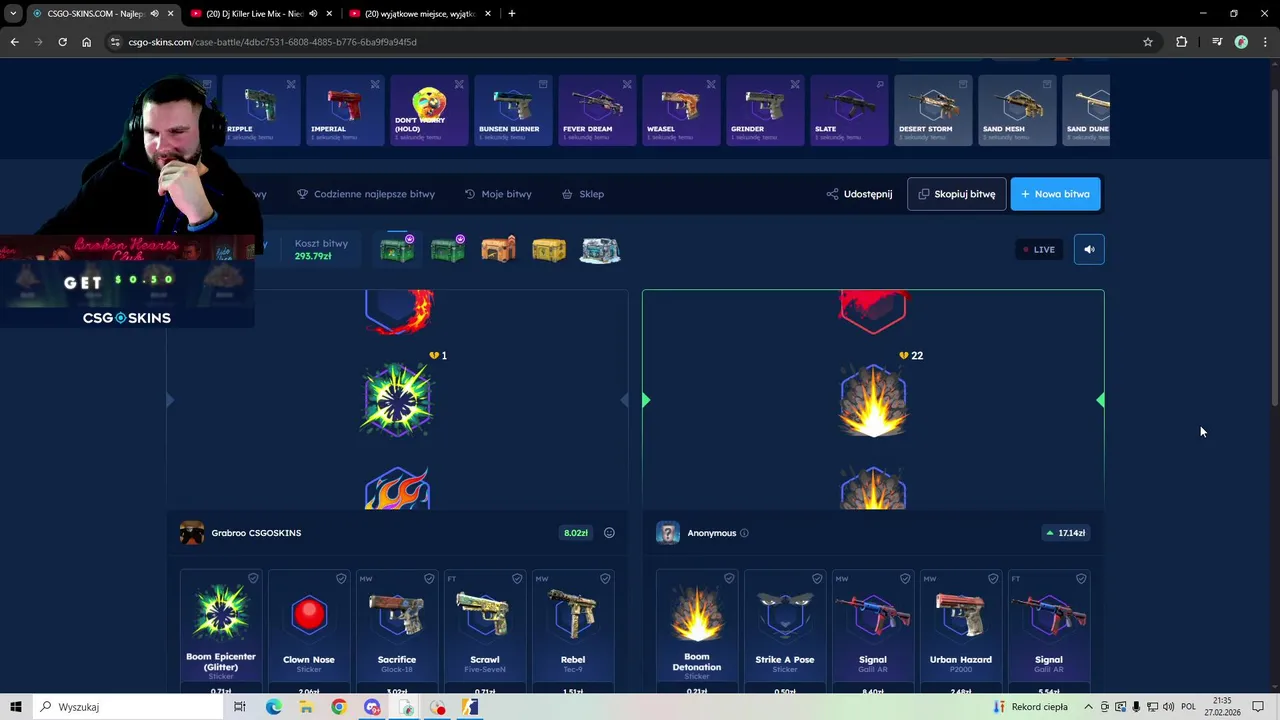Viewport: 1280px width, 720px height.
Task: Open the Fever Dream drop card
Action: pos(596,110)
